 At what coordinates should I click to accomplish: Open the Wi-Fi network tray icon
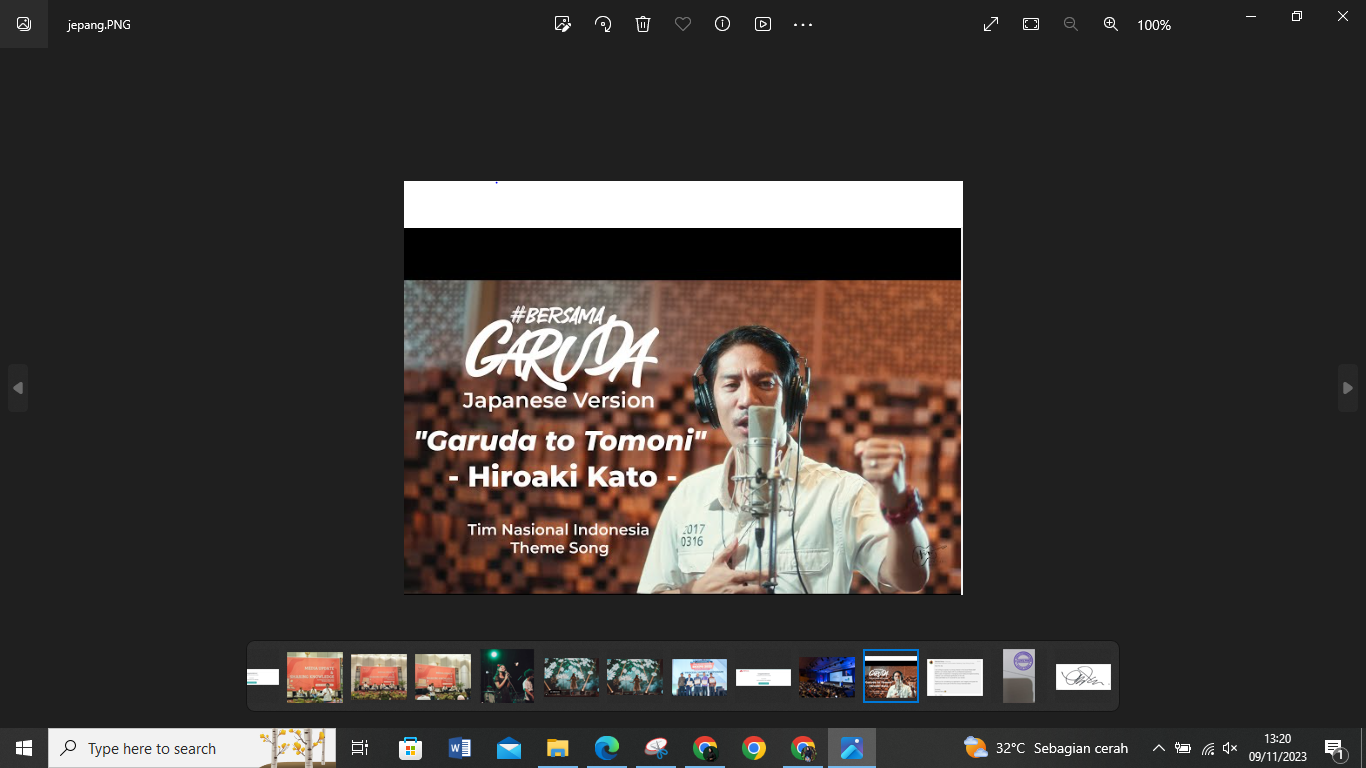[x=1208, y=748]
